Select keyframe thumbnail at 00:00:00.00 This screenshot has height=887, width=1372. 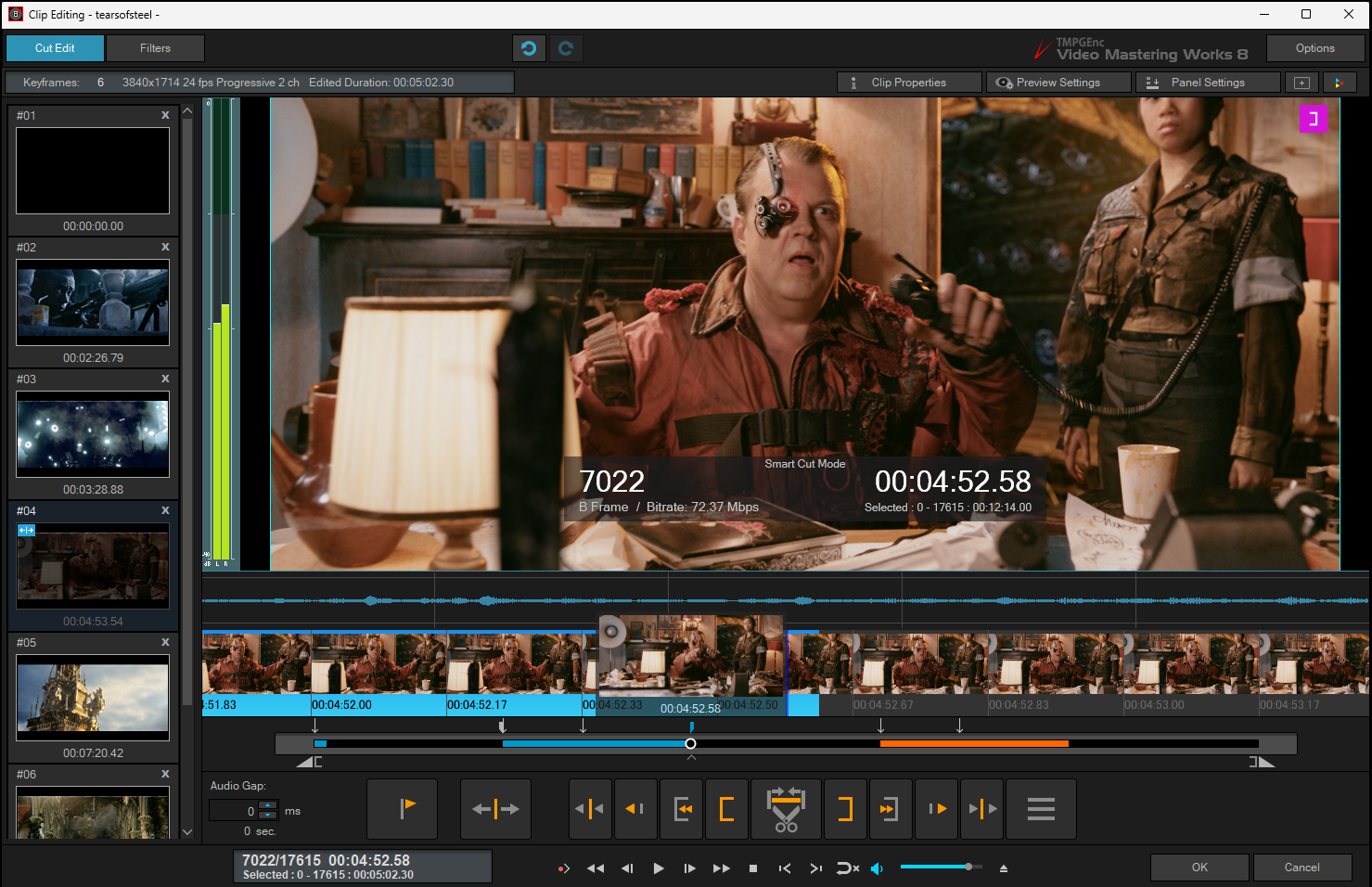tap(93, 171)
